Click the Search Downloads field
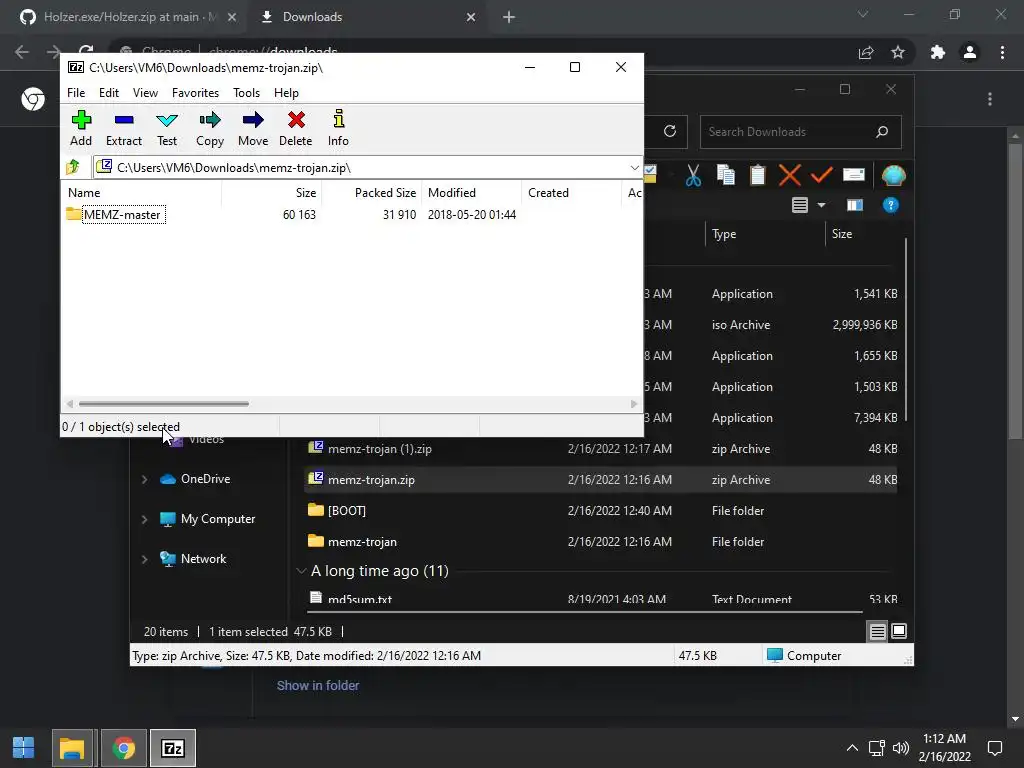The width and height of the screenshot is (1024, 768). 800,132
